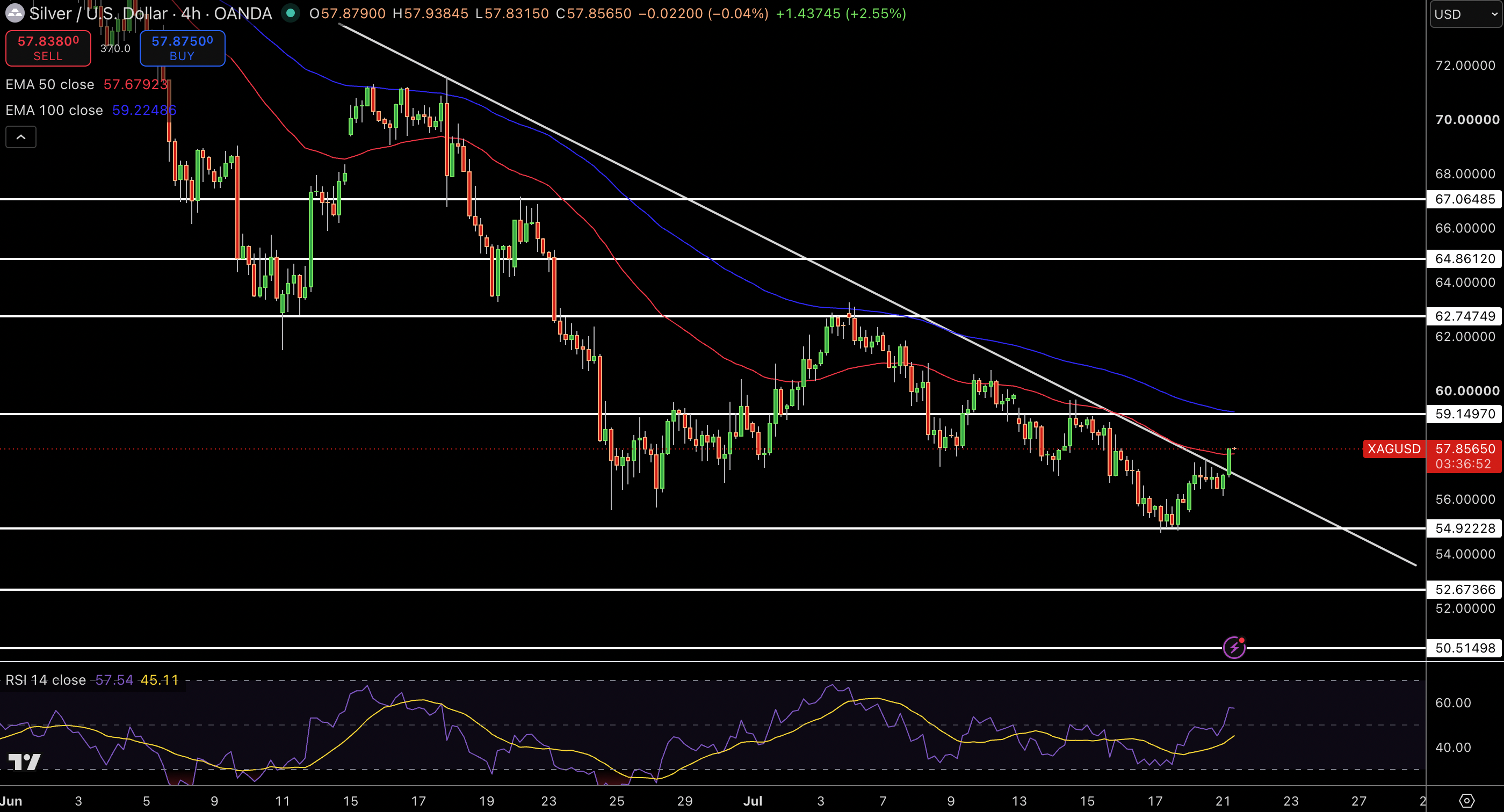Click the 64.00000 price axis label
Image resolution: width=1504 pixels, height=812 pixels.
click(x=1465, y=282)
